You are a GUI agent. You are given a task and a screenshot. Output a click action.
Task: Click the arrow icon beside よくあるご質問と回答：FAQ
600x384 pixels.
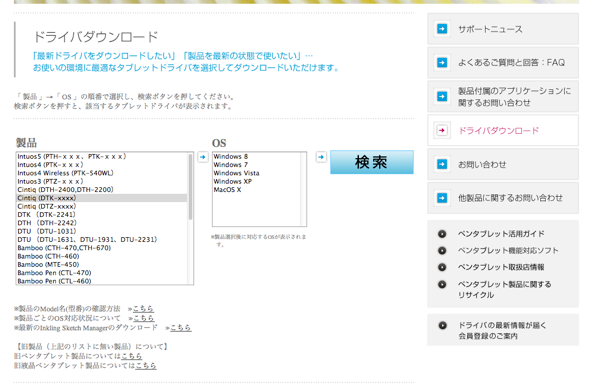[x=442, y=62]
